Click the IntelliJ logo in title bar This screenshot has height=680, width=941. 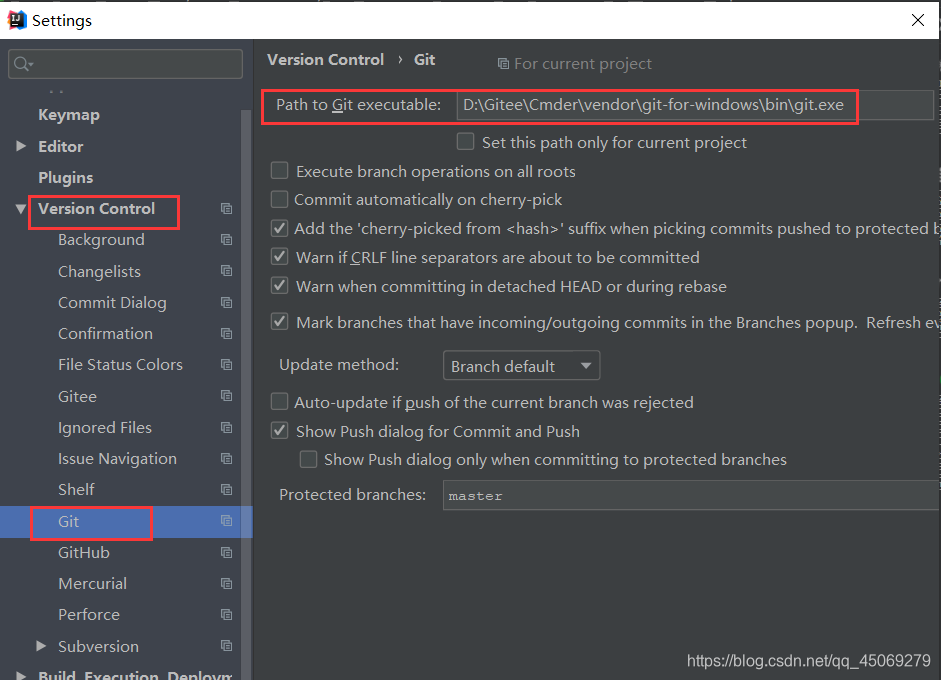(x=16, y=20)
